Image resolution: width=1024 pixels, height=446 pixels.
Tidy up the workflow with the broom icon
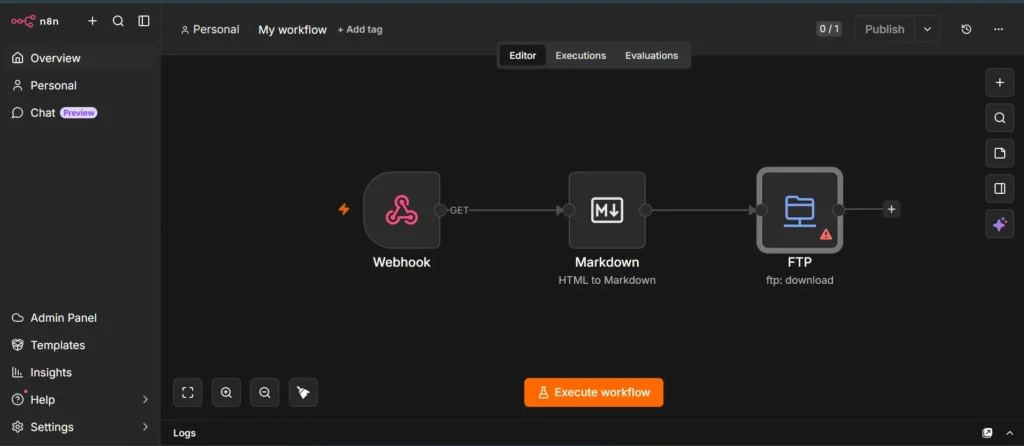(303, 392)
